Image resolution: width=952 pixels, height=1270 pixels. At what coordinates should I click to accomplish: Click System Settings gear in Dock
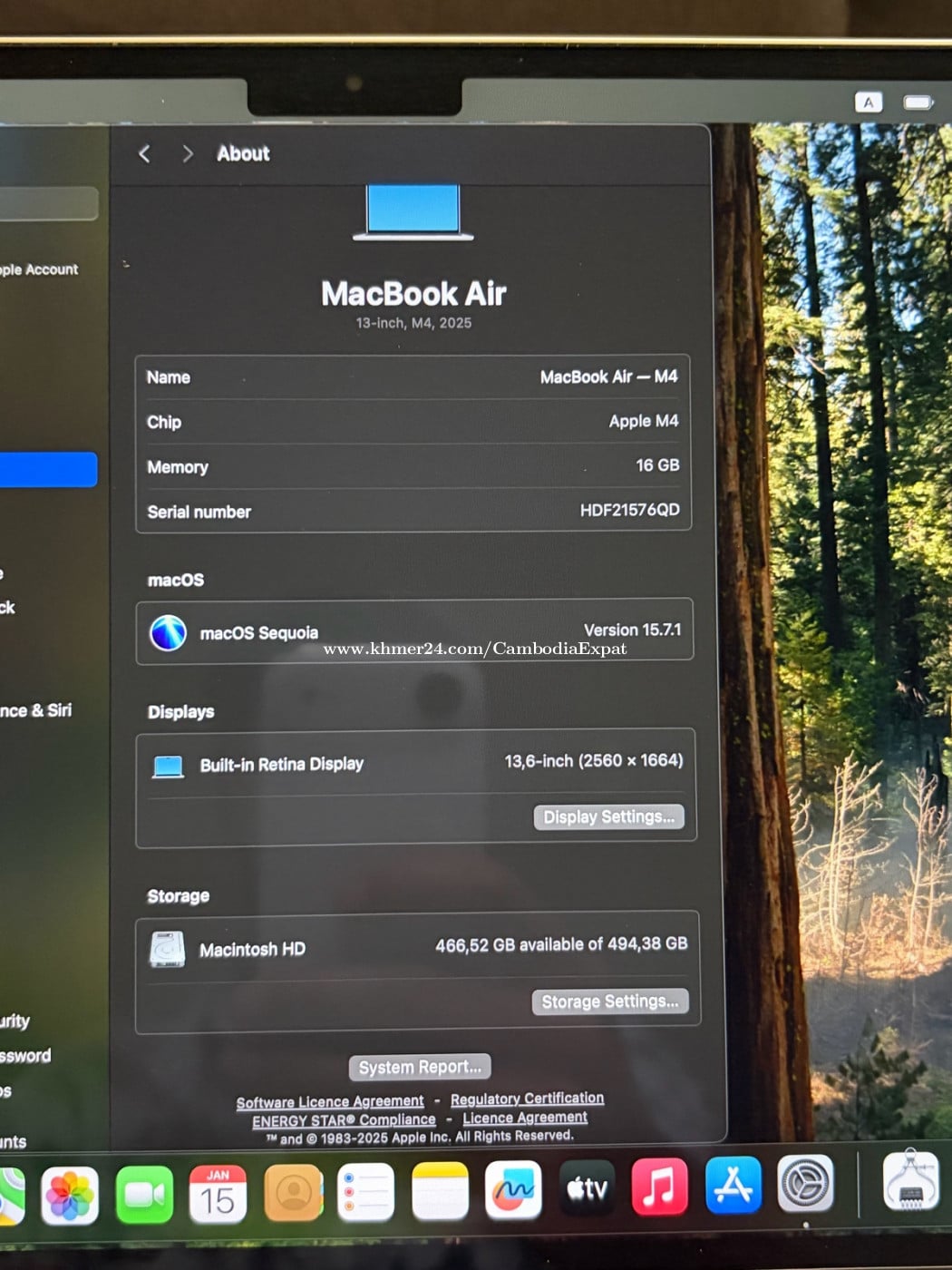[805, 1183]
